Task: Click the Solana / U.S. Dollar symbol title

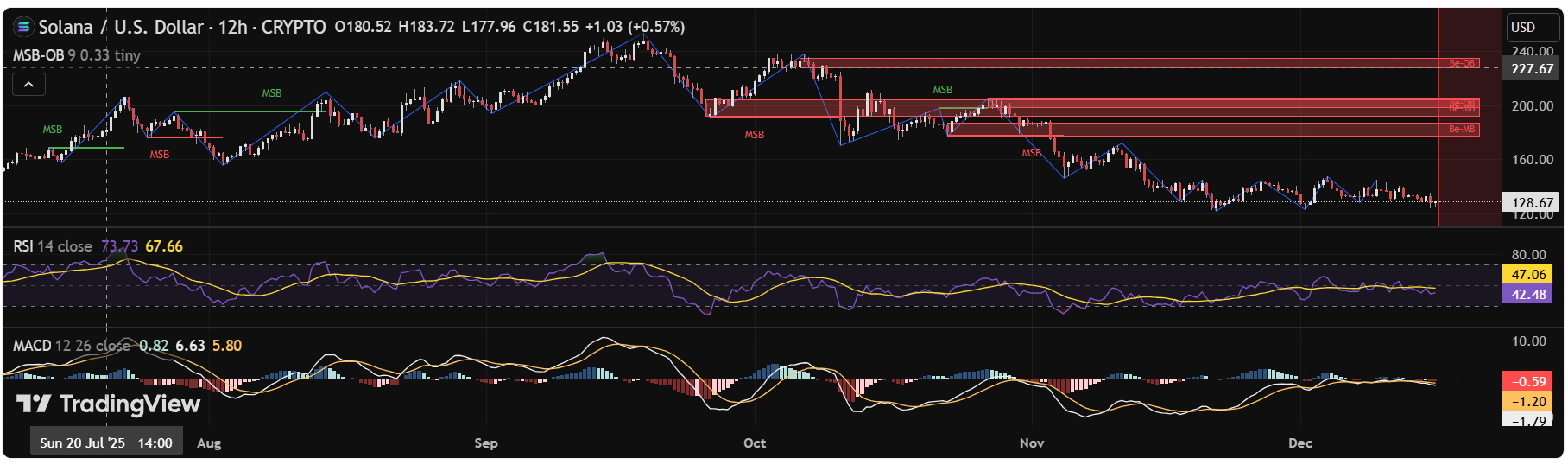Action: coord(121,27)
